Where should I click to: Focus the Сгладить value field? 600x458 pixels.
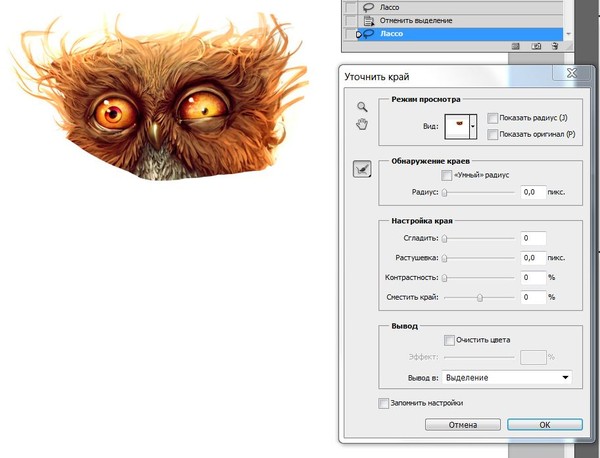tap(533, 238)
